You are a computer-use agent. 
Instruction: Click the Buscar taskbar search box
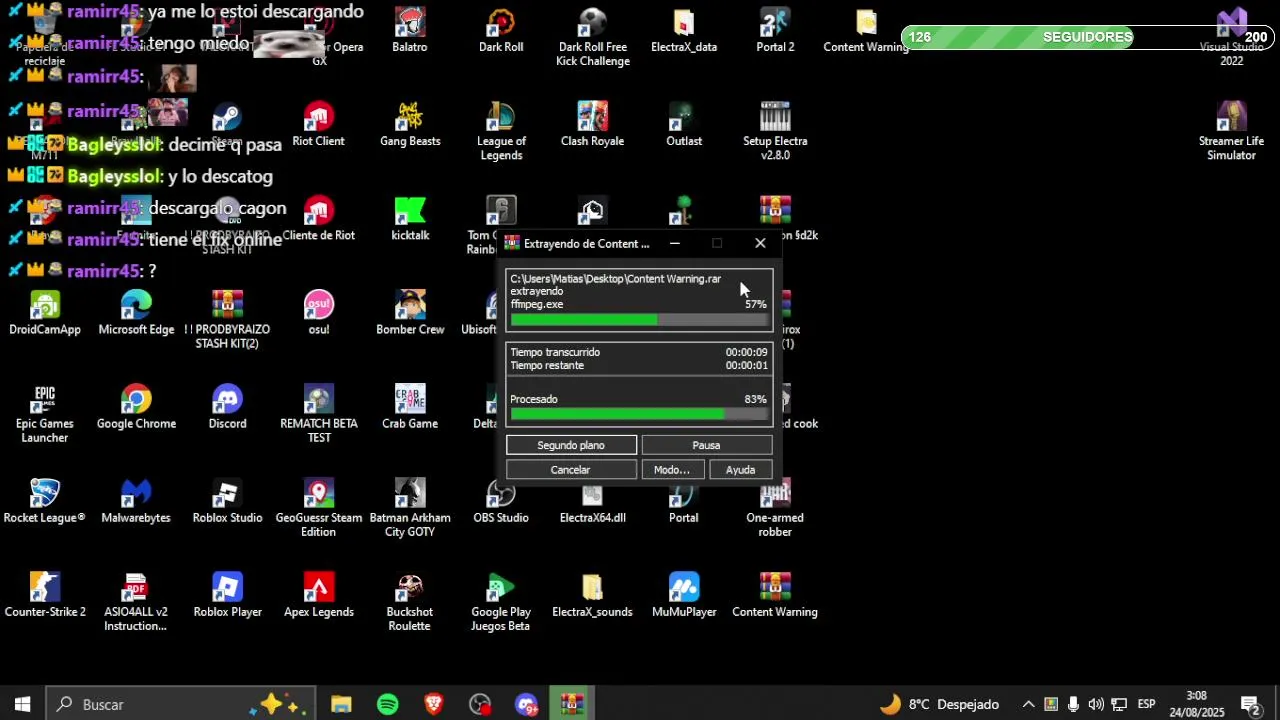tap(181, 704)
